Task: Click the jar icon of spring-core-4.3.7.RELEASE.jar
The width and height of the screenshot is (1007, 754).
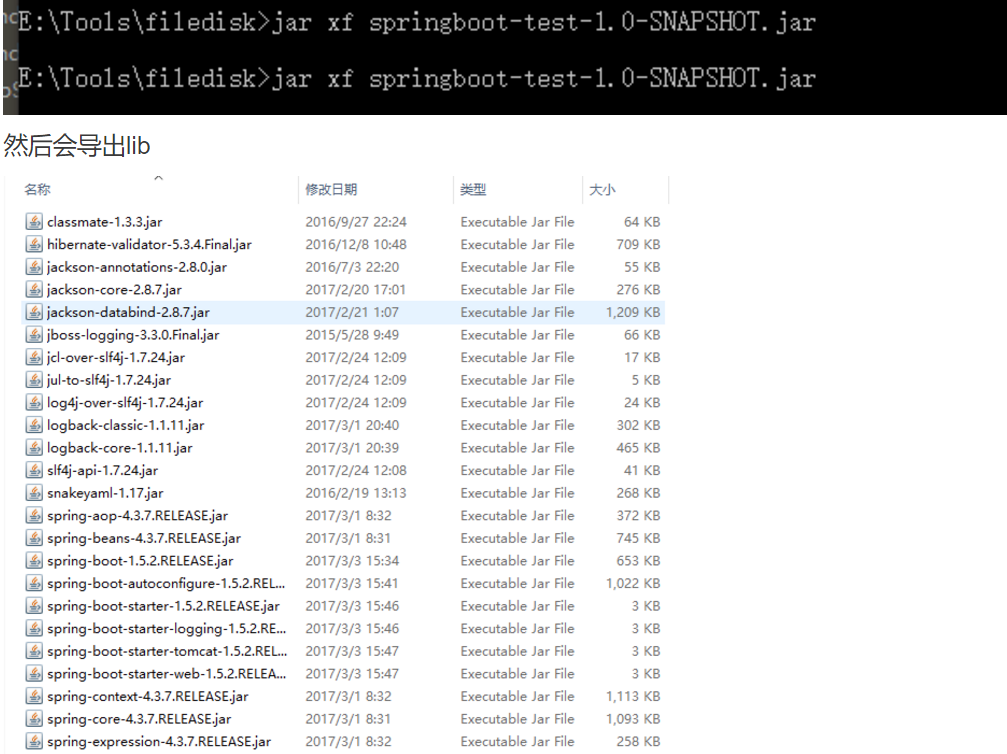Action: pyautogui.click(x=34, y=719)
